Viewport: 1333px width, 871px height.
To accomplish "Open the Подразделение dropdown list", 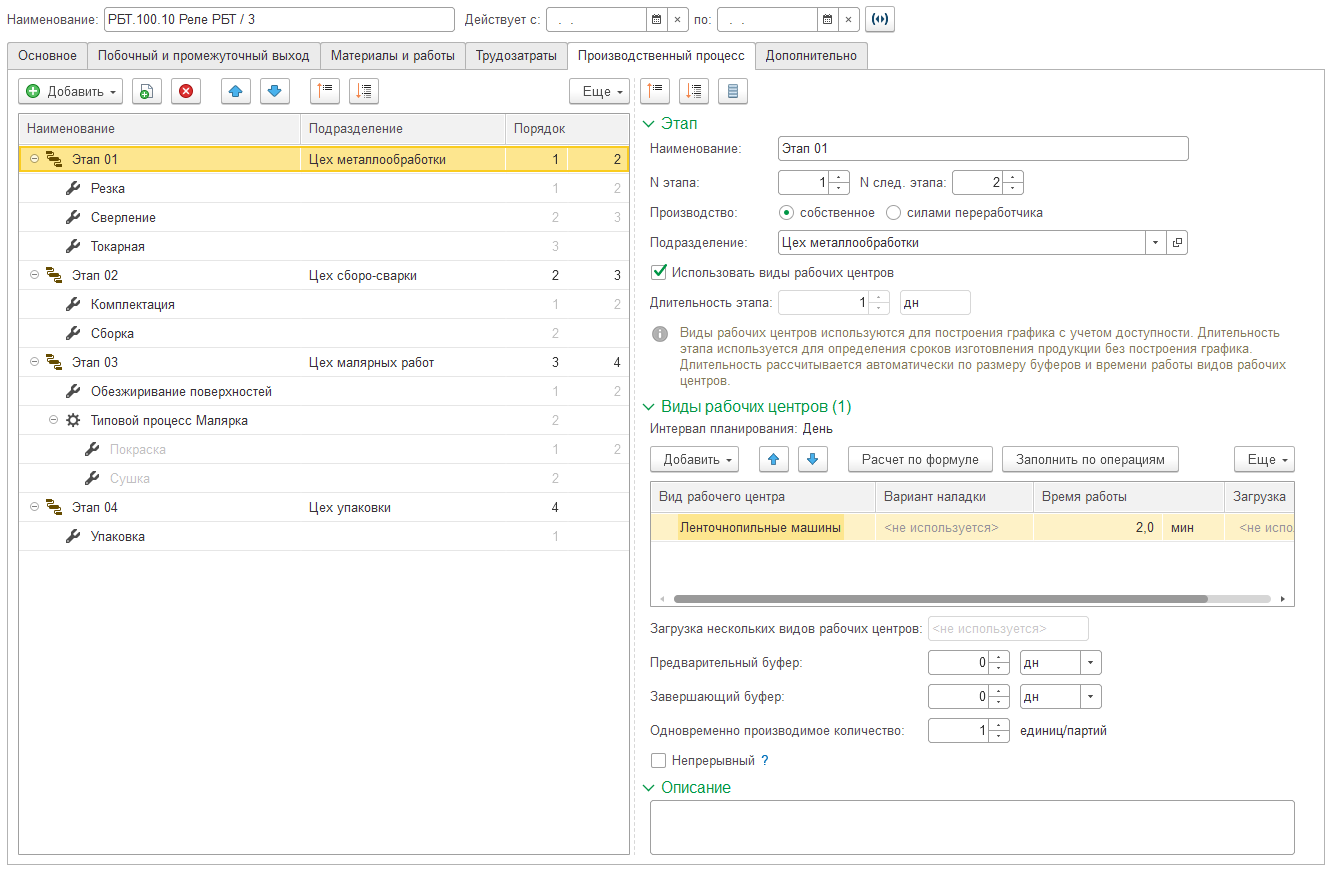I will (1156, 242).
